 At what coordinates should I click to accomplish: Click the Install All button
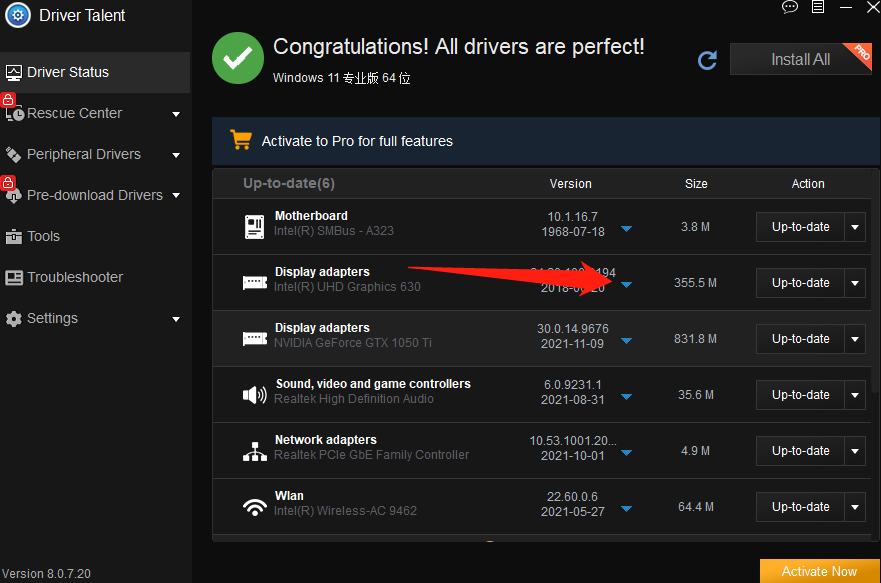pyautogui.click(x=801, y=59)
